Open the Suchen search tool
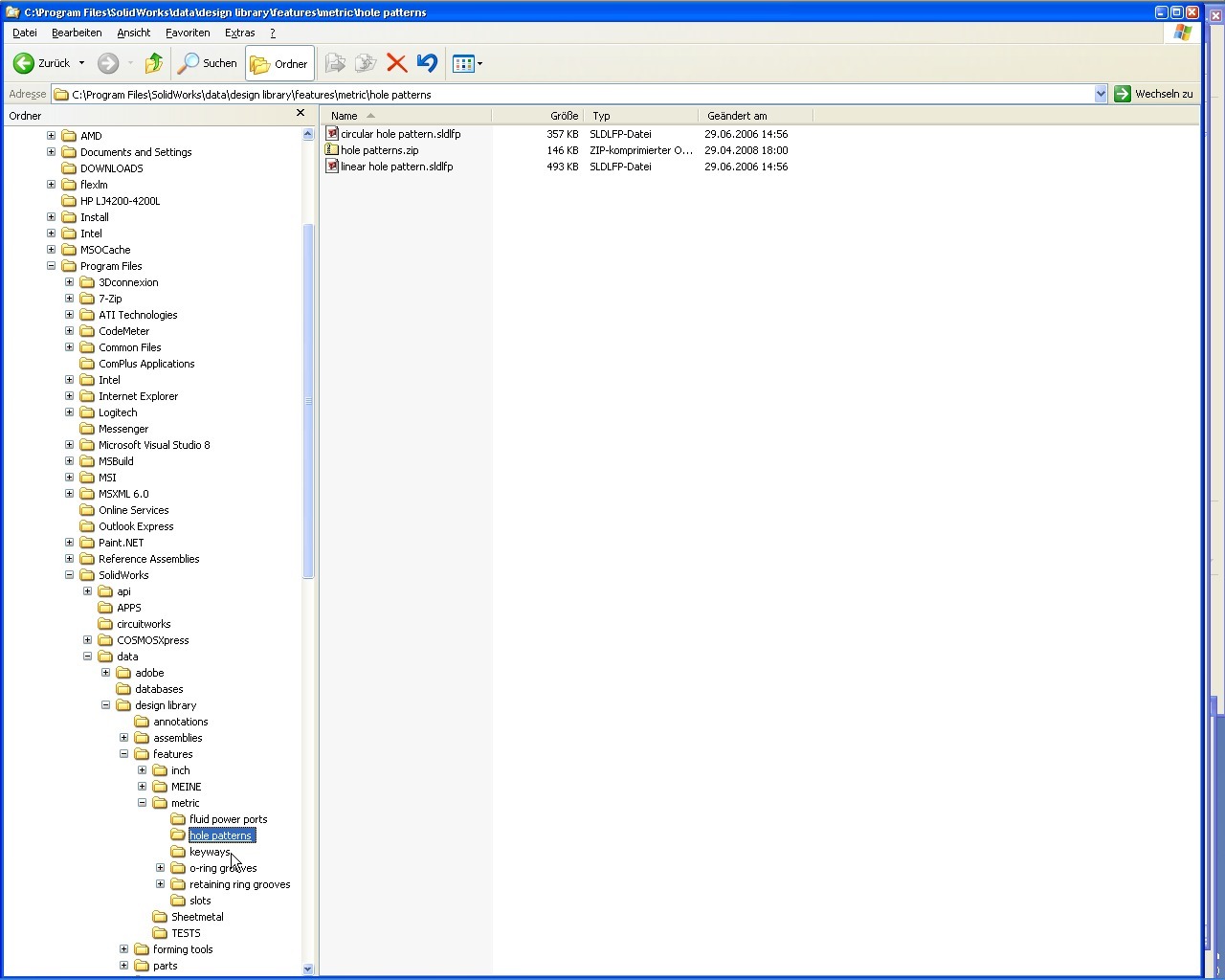Image resolution: width=1225 pixels, height=980 pixels. click(208, 63)
